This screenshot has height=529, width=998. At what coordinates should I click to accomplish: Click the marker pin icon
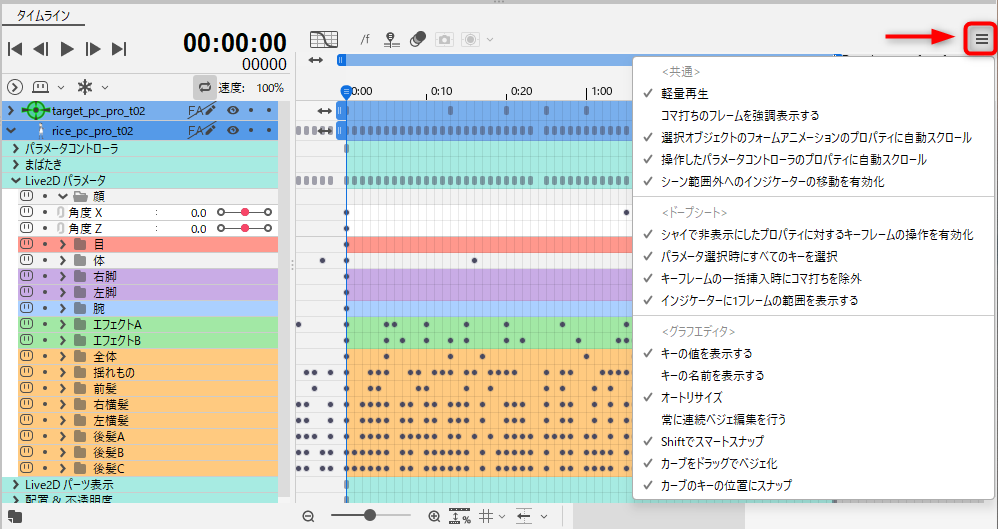pyautogui.click(x=391, y=40)
